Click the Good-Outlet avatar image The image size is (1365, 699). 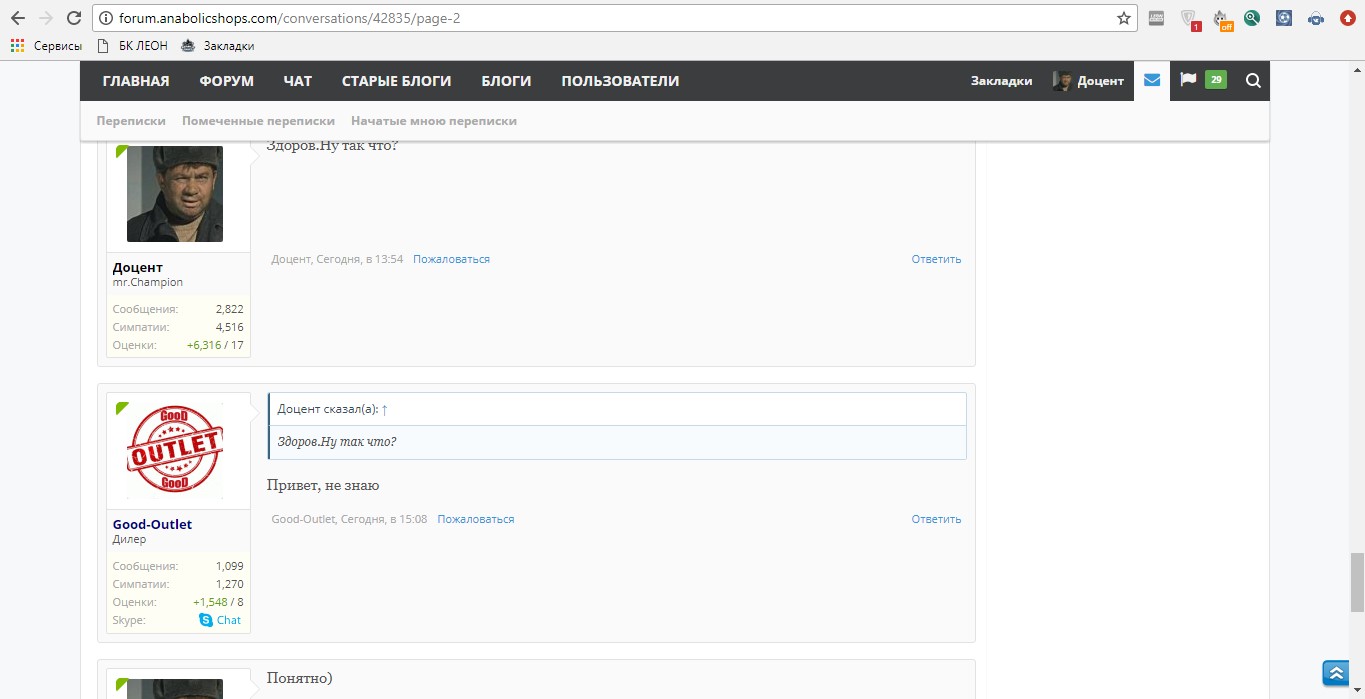[175, 449]
